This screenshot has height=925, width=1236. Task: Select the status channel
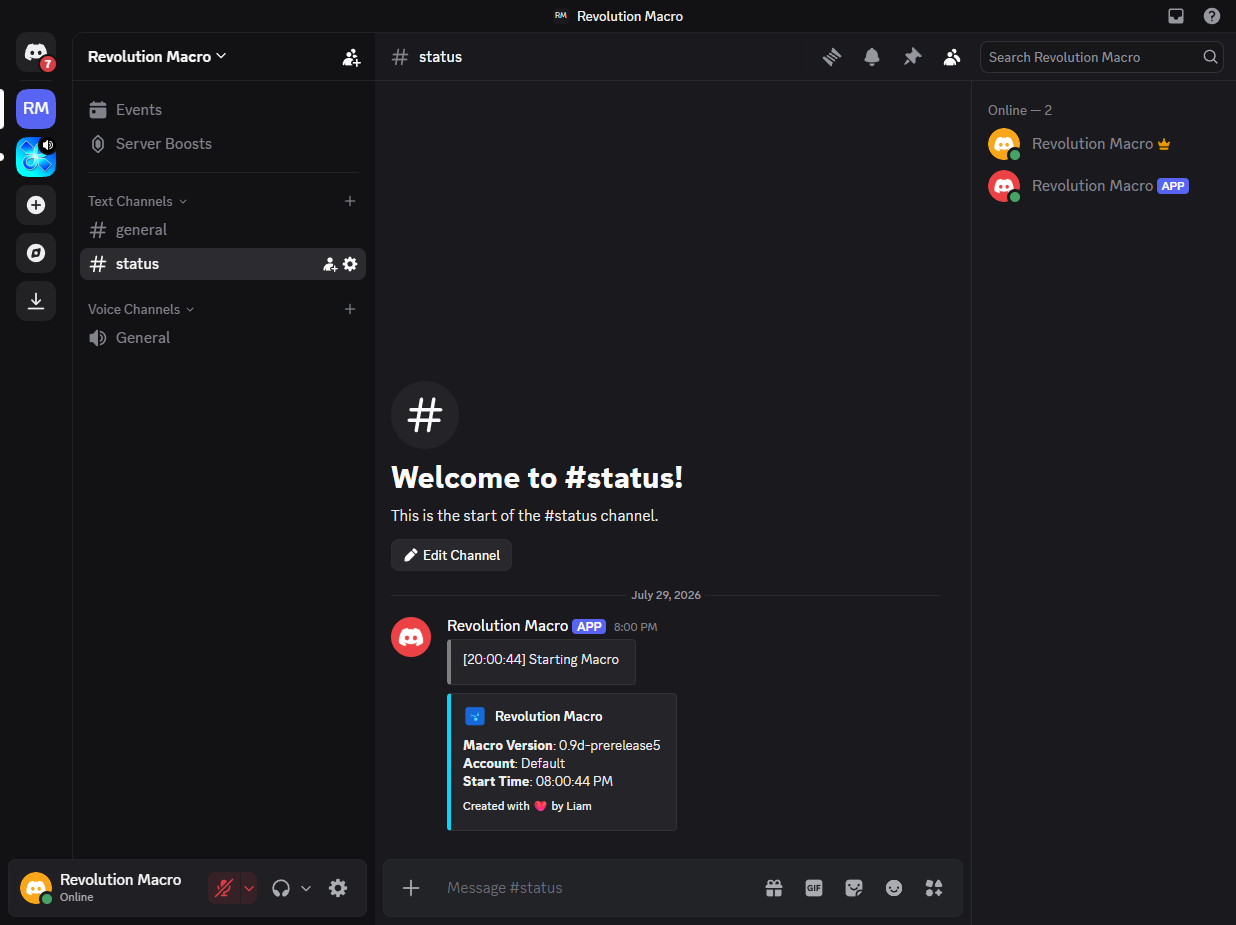pos(222,264)
